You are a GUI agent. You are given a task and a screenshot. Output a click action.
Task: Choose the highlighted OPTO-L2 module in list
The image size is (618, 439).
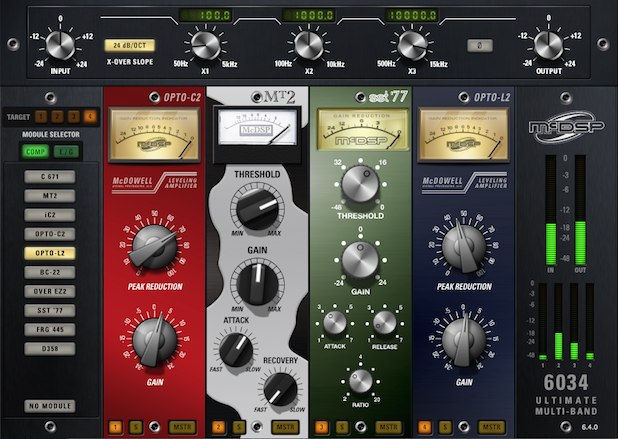50,253
